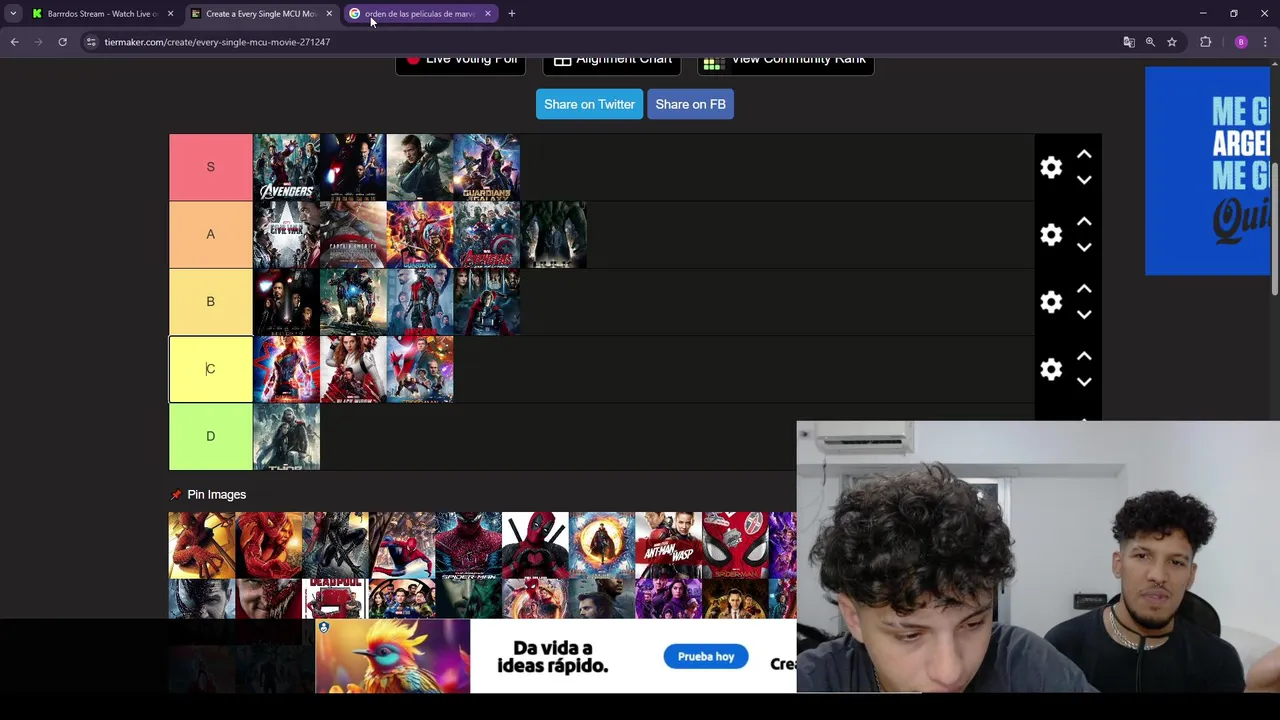Image resolution: width=1280 pixels, height=720 pixels.
Task: Open settings gear for A tier row
Action: [x=1051, y=234]
